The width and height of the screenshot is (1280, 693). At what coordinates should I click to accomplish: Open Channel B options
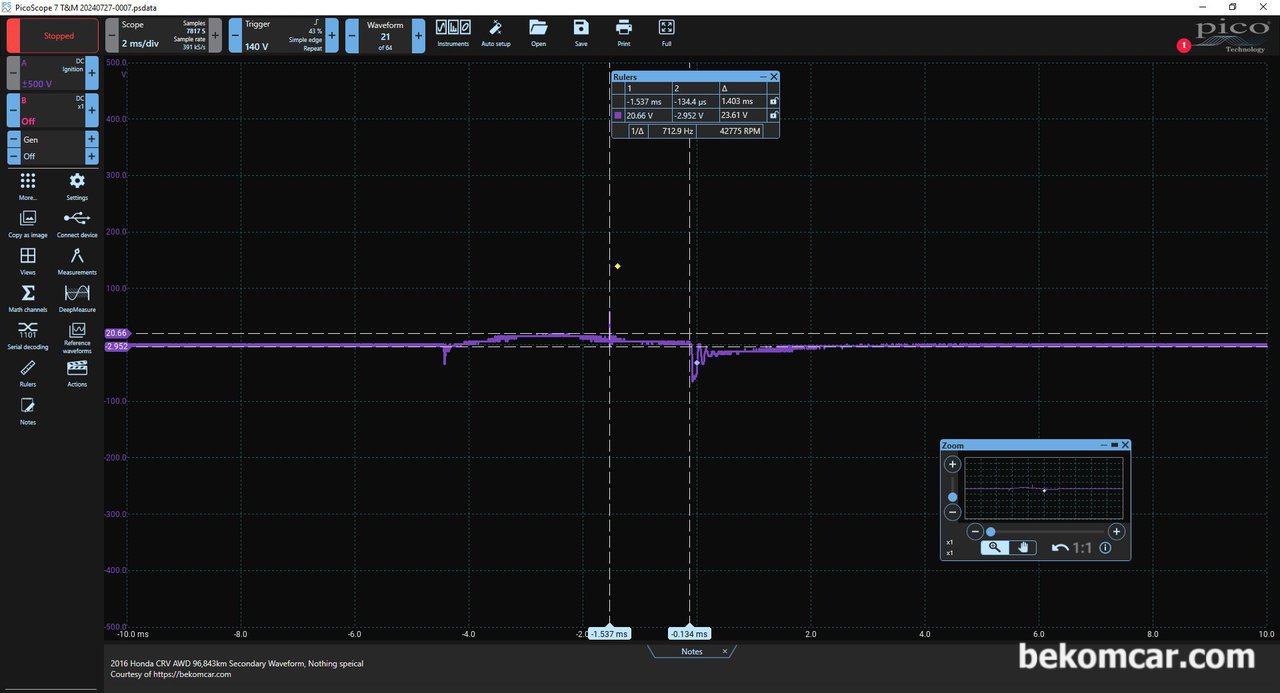pos(53,110)
